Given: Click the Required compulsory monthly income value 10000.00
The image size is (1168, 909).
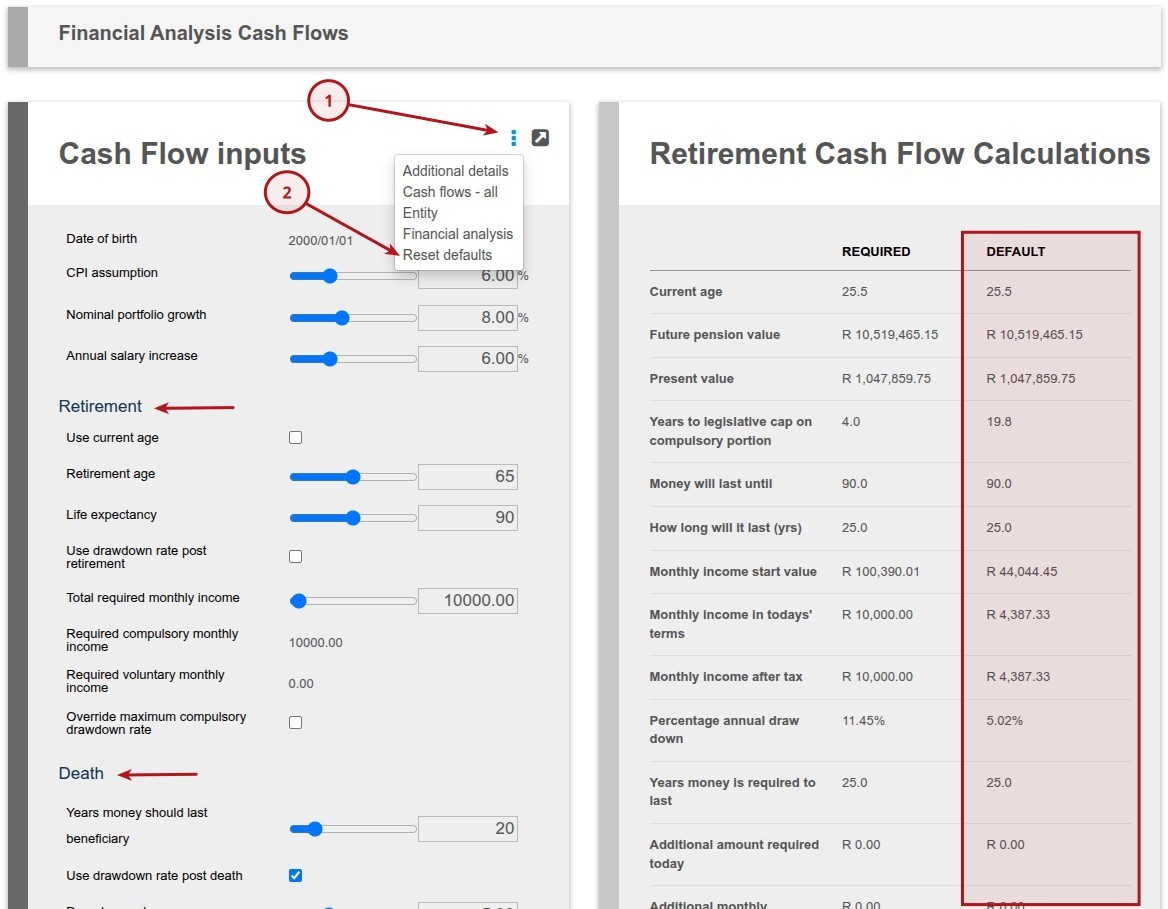Looking at the screenshot, I should [316, 642].
